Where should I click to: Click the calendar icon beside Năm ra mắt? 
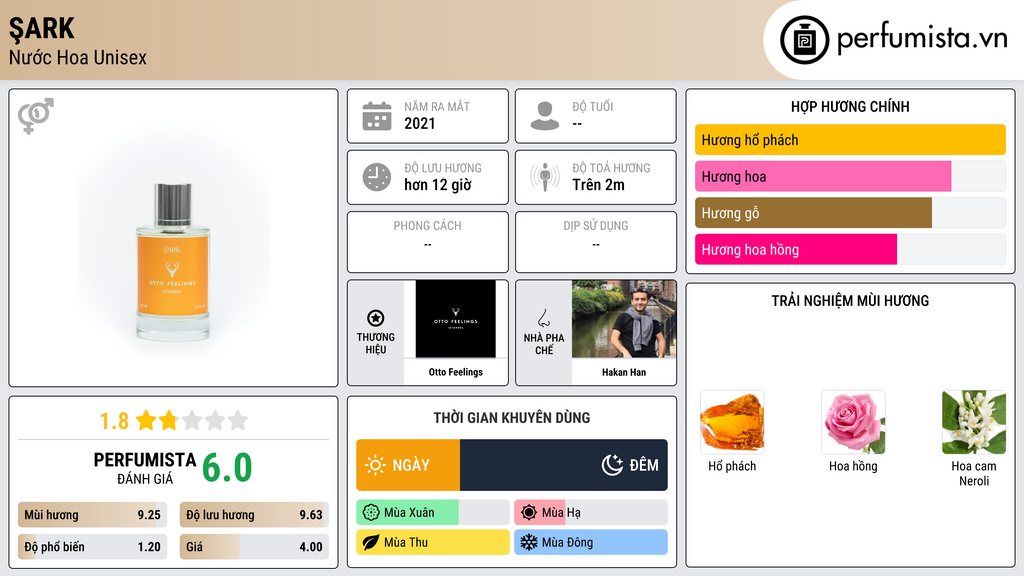point(377,116)
